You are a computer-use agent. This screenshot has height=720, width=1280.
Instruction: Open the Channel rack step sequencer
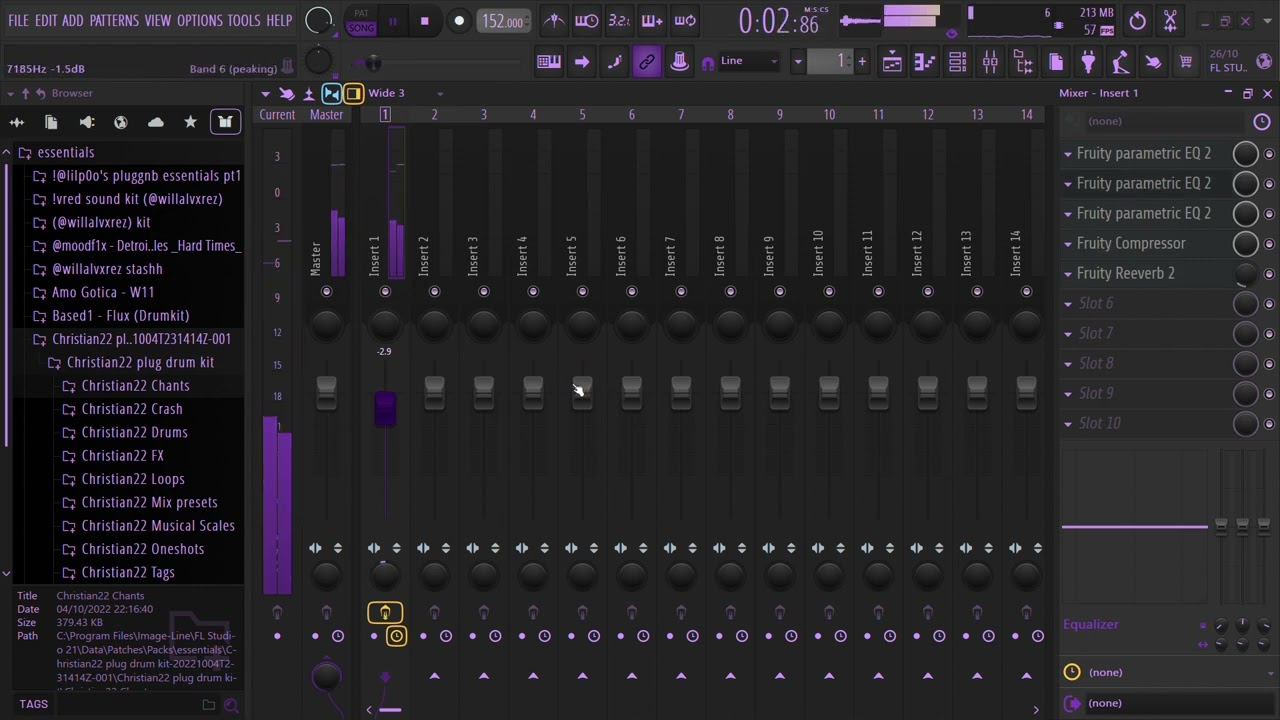click(x=957, y=62)
